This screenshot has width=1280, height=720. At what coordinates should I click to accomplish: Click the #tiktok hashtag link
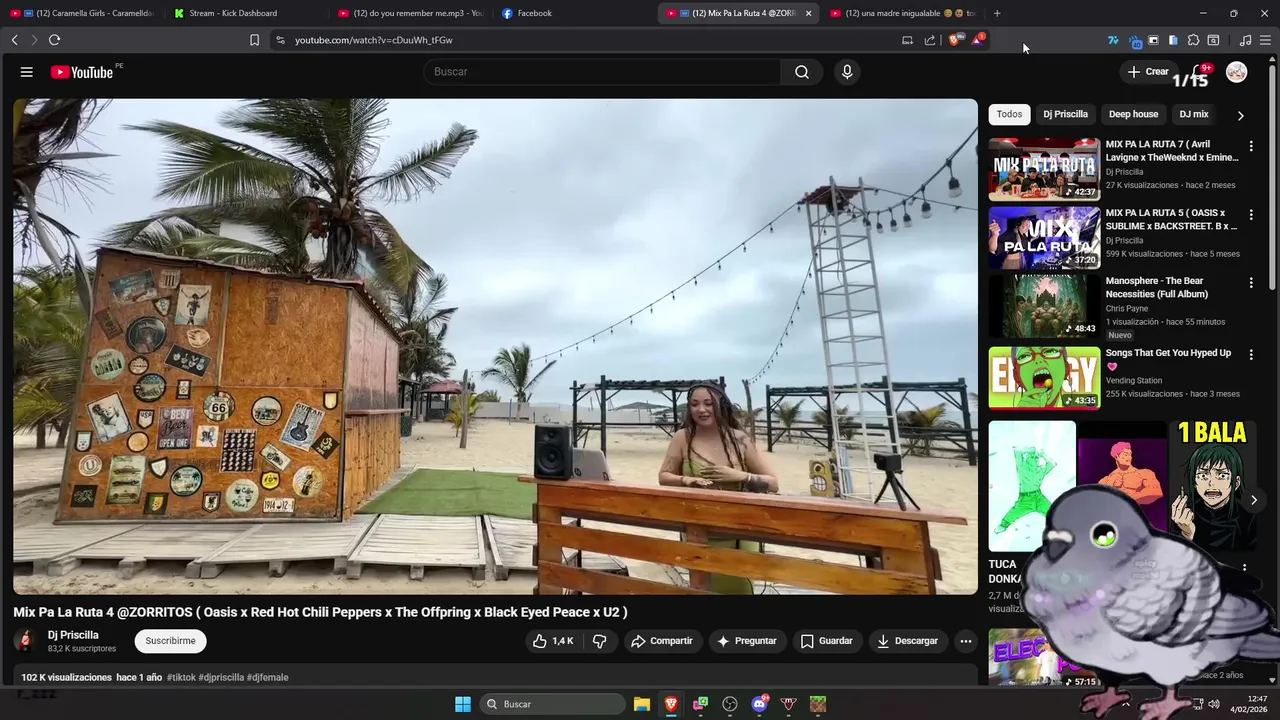181,677
